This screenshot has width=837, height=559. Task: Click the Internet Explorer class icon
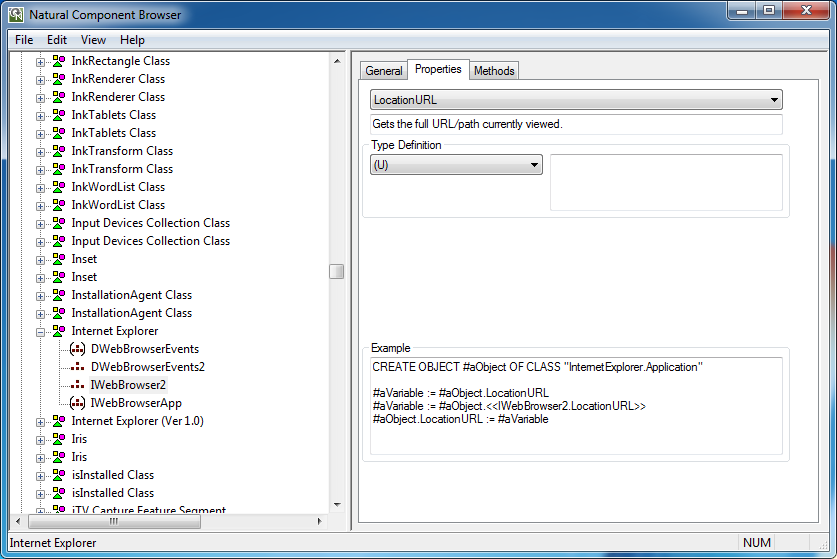[59, 331]
